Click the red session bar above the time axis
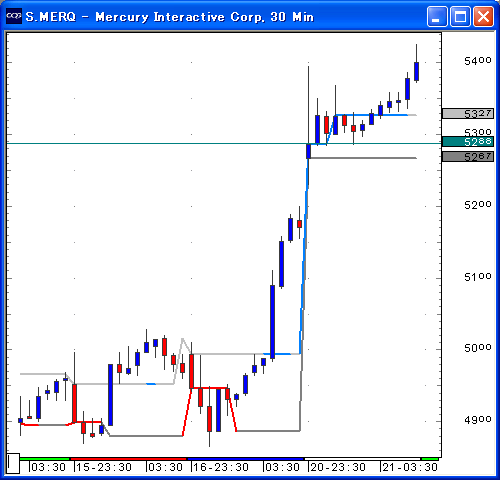This screenshot has width=500, height=480. coord(129,459)
